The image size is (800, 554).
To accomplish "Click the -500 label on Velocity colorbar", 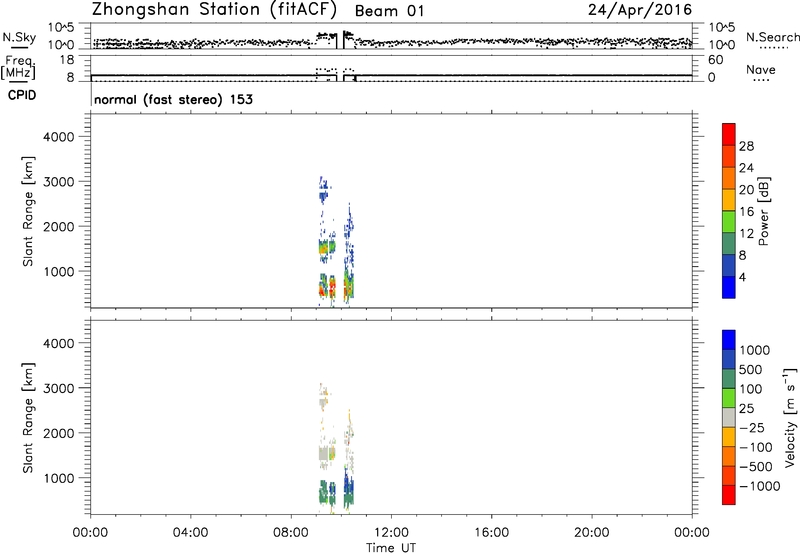I will pos(756,466).
